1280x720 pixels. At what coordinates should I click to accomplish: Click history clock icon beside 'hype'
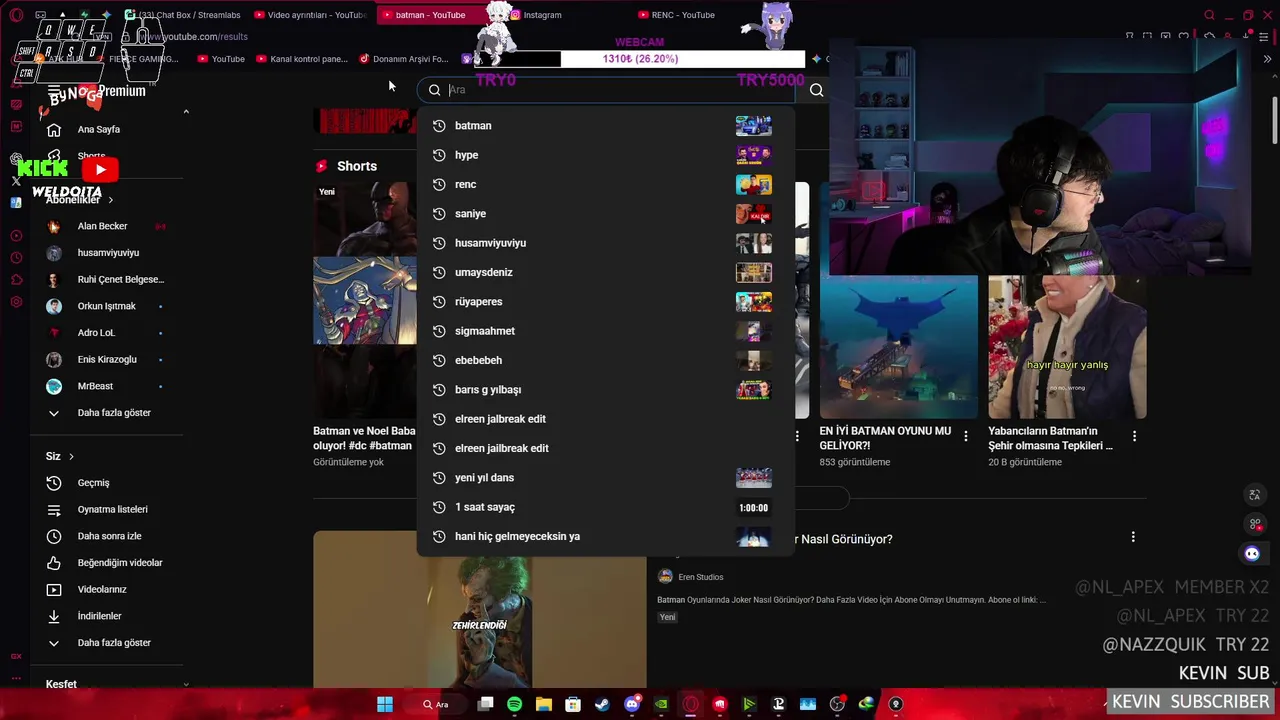click(438, 155)
